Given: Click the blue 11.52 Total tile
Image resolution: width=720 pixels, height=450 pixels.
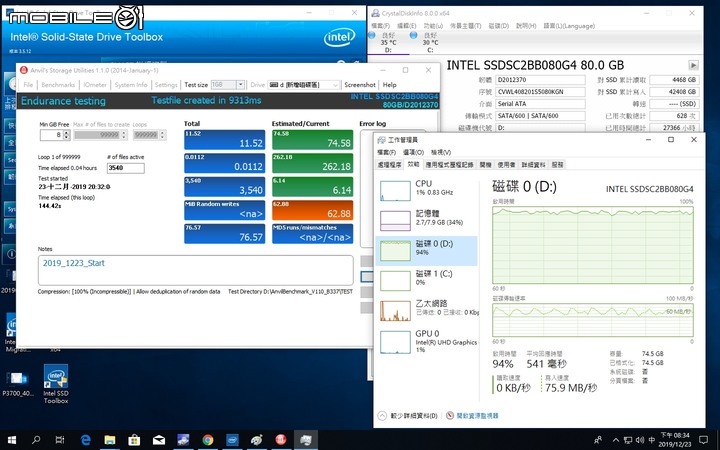Looking at the screenshot, I should [225, 140].
